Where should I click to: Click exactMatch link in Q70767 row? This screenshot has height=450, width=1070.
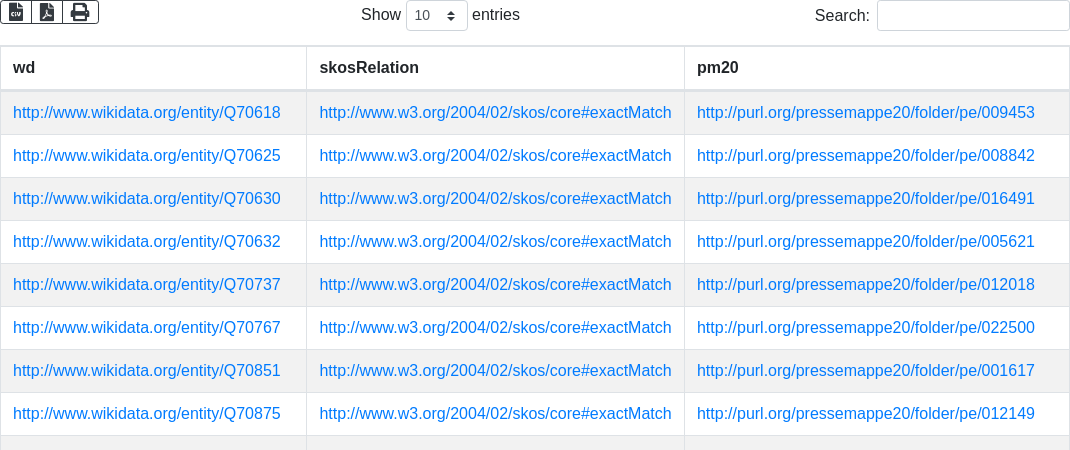(x=495, y=328)
